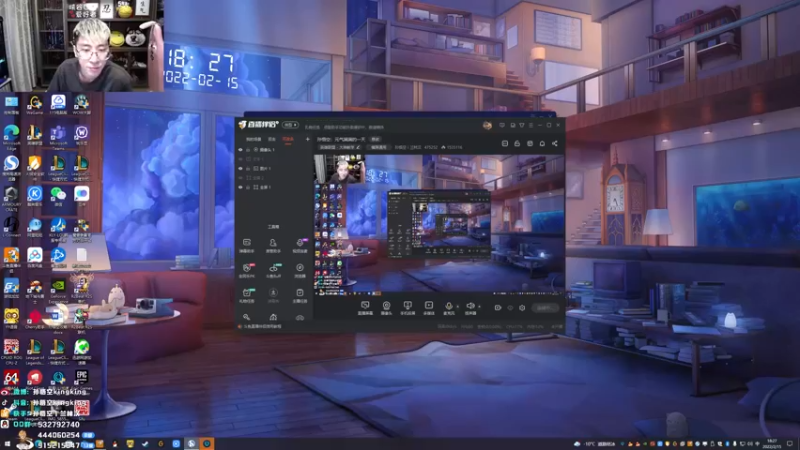Open the toolbox tool with red badge
Screen dimensions: 800x450
coord(247,270)
